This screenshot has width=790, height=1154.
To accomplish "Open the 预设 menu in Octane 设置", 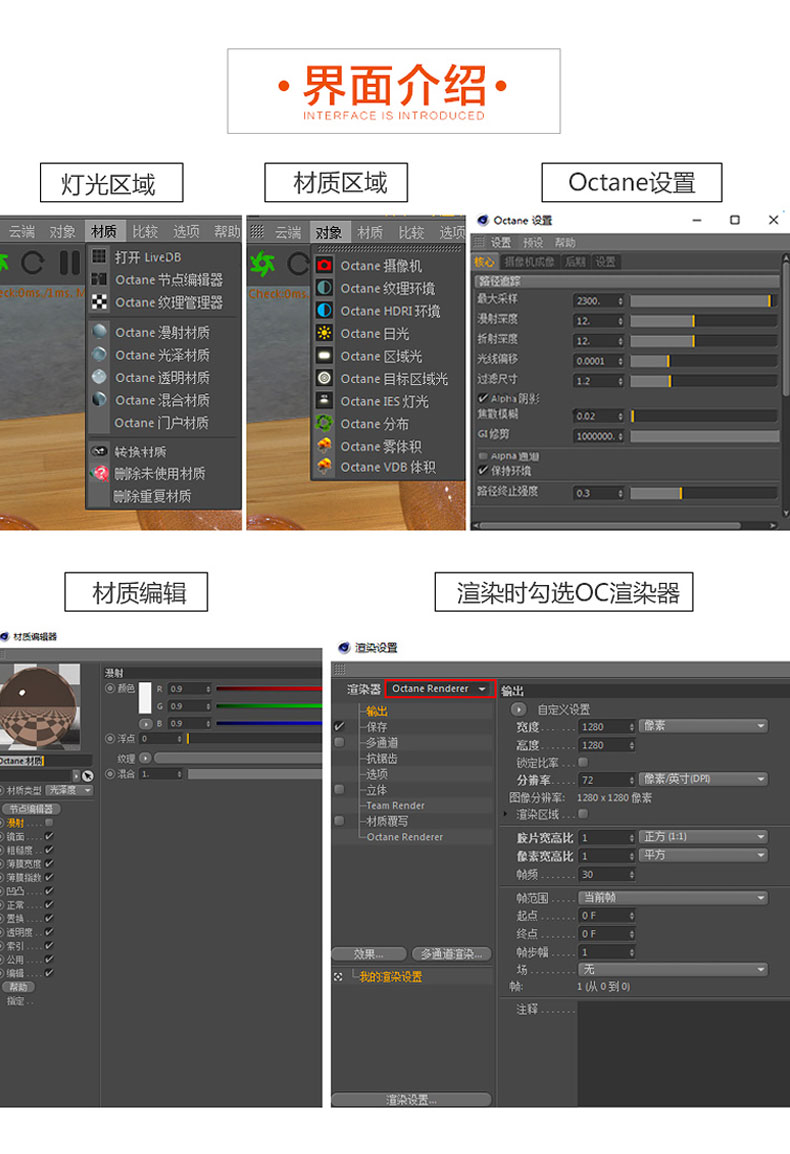I will 532,242.
